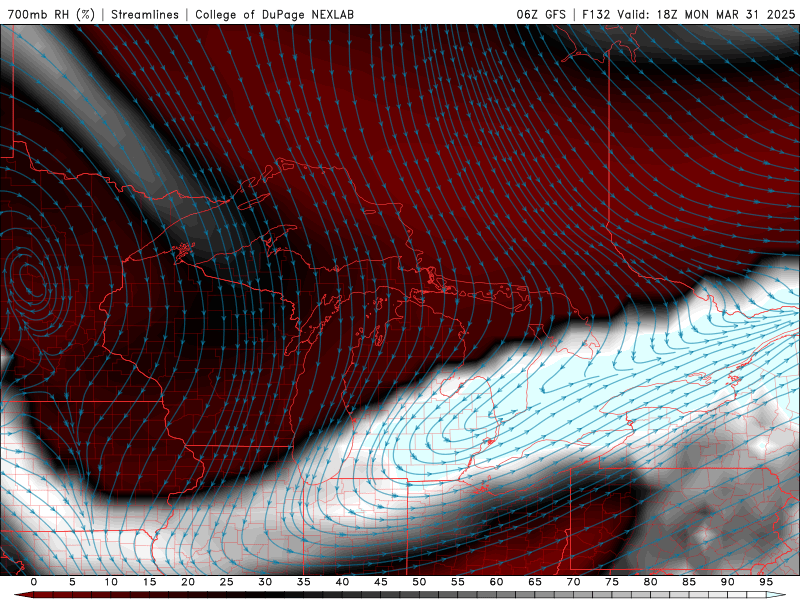Click the 10 value on the color scale
The height and width of the screenshot is (600, 800).
click(x=111, y=582)
